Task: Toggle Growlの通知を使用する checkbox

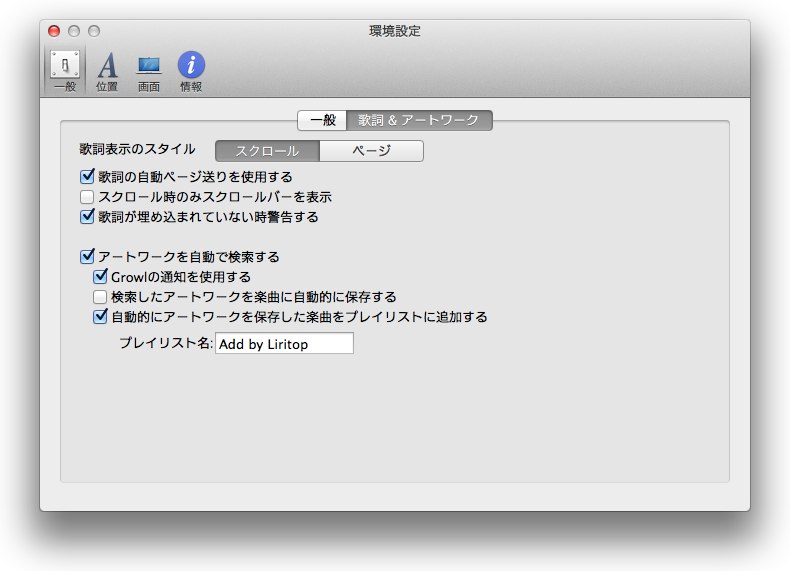Action: (x=100, y=277)
